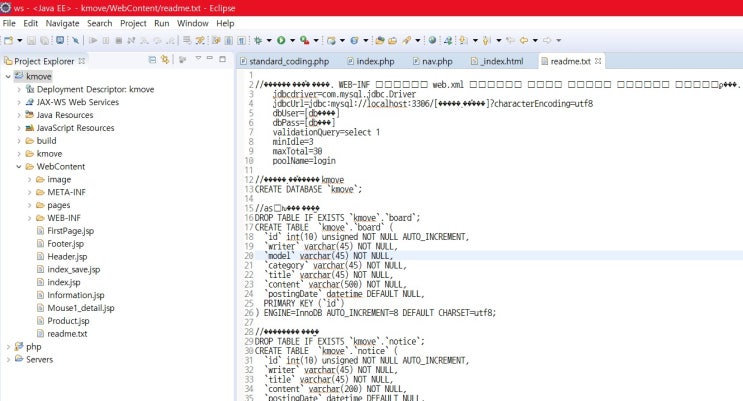Screen dimensions: 743x401
Task: Click the Resume debug icon
Action: coord(93,41)
